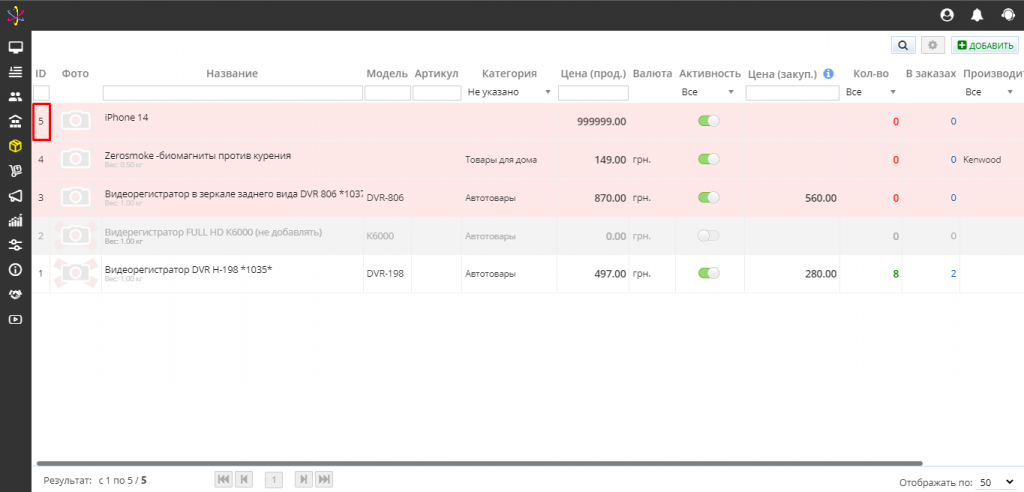Screen dimensions: 1024x492
Task: Click price 999999.00 cell
Action: tap(601, 122)
